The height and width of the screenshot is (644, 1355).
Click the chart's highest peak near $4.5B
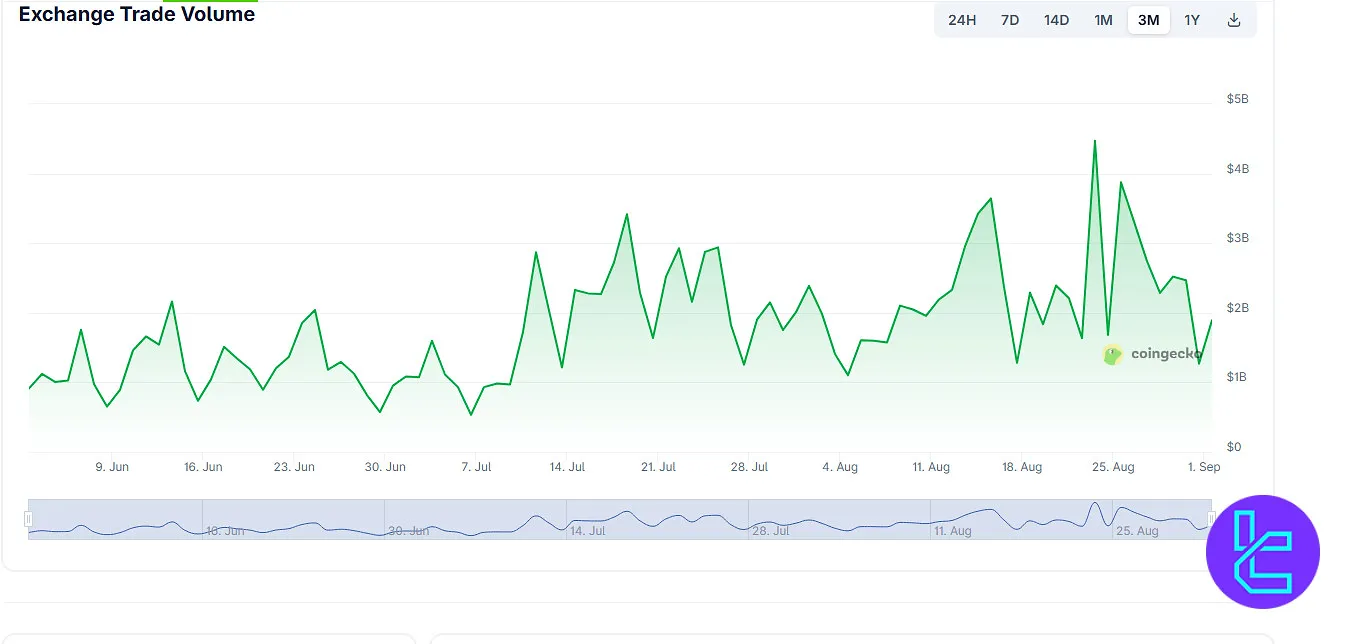[x=1095, y=141]
